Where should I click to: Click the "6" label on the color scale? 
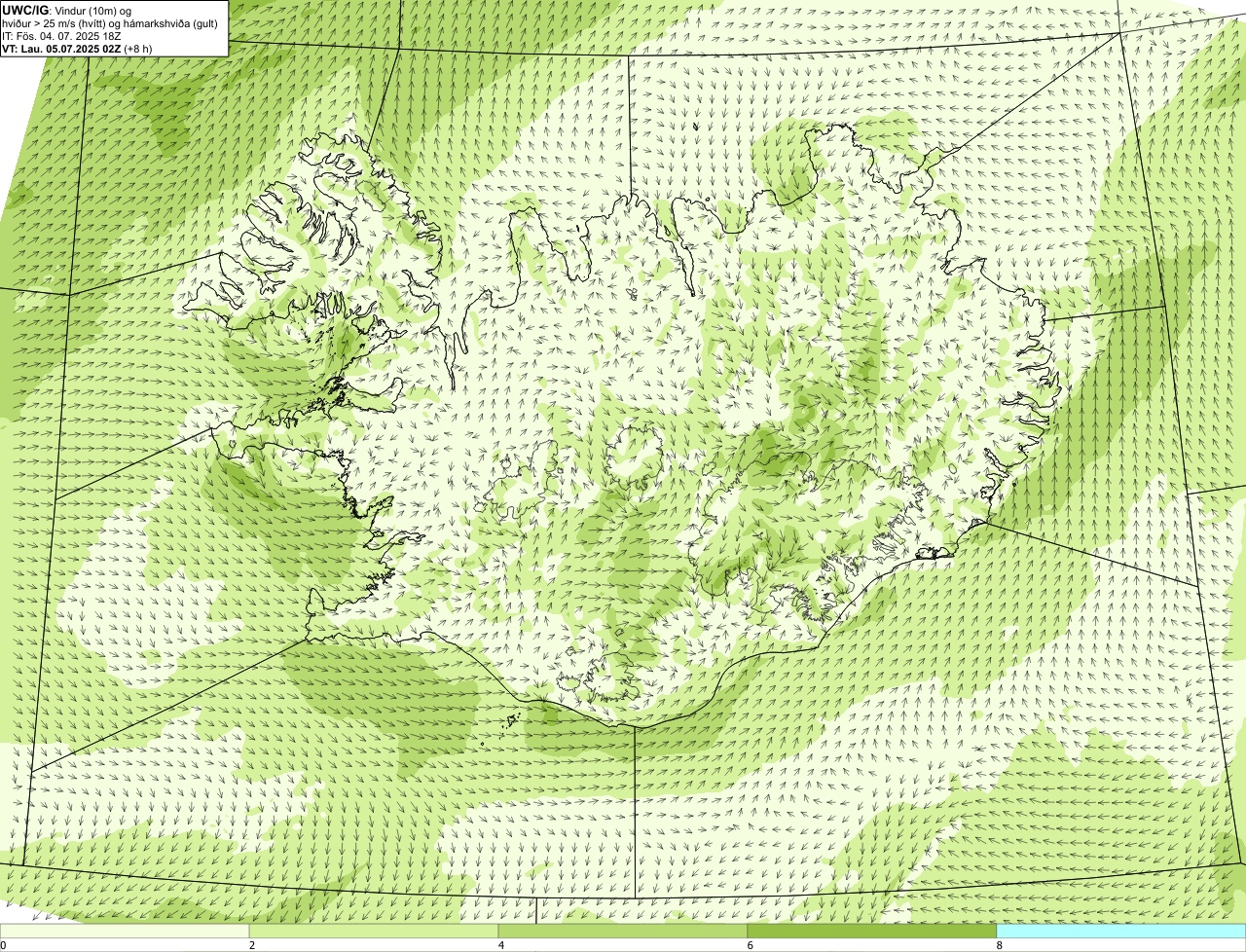tap(751, 945)
